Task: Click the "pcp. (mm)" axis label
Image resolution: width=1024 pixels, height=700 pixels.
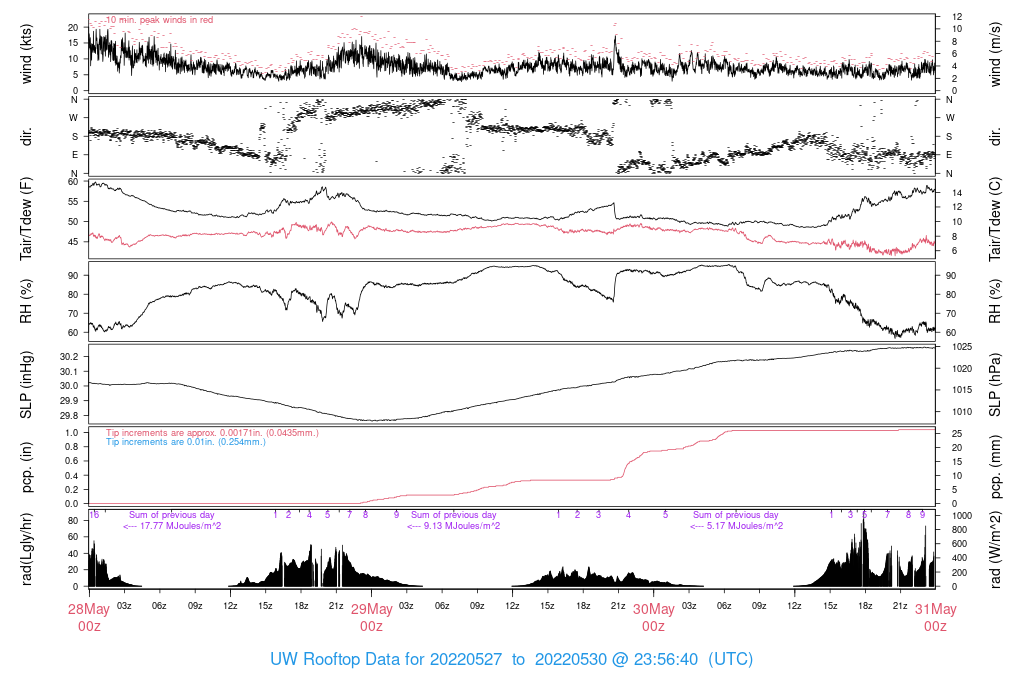Action: click(995, 467)
